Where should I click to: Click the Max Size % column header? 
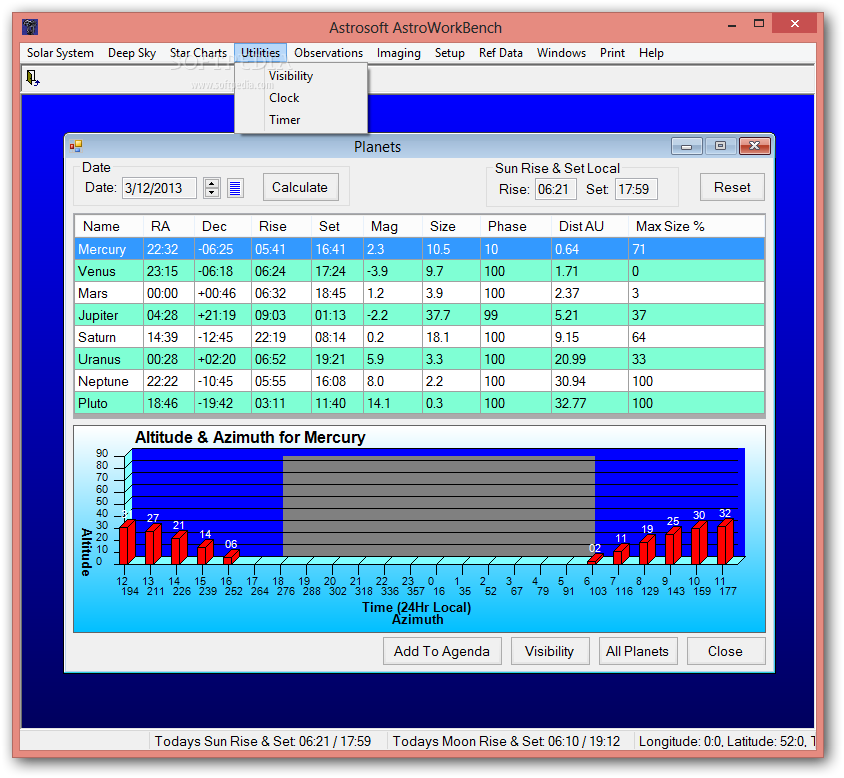(697, 227)
